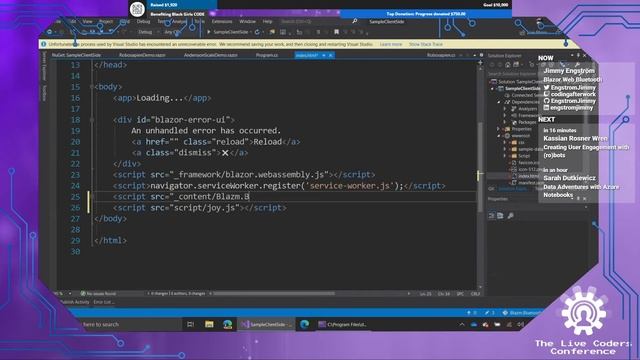
Task: Click the alphabetical sort icon in Properties
Action: pos(500,216)
